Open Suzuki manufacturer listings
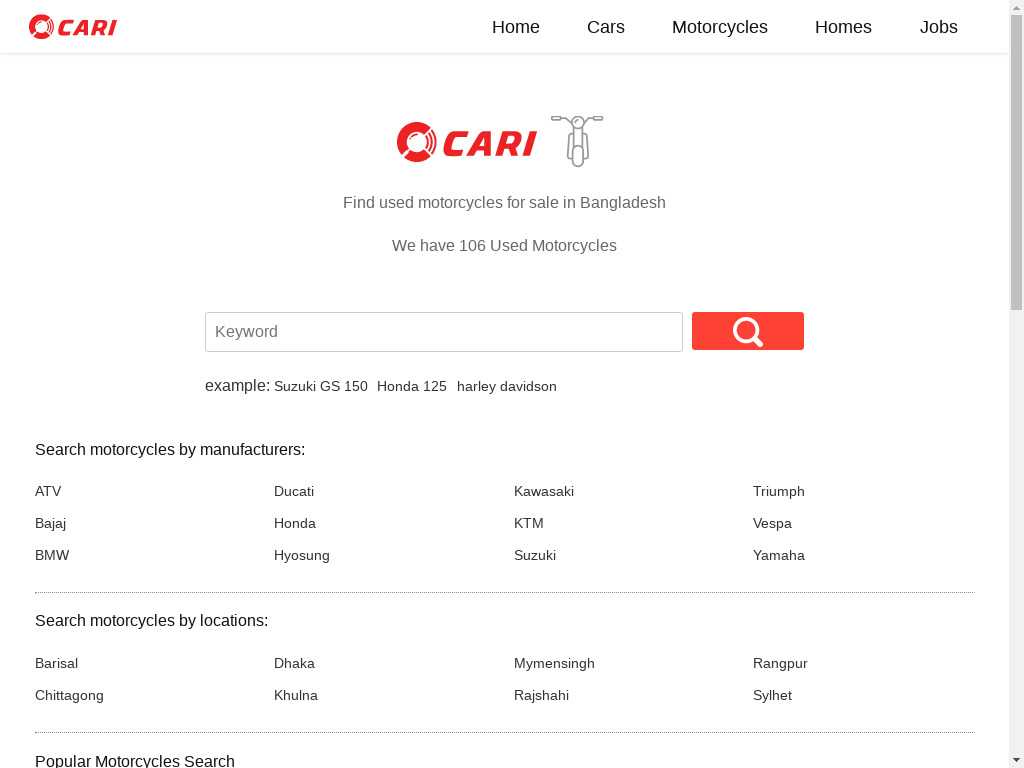Screen dimensions: 1024x768 point(535,555)
